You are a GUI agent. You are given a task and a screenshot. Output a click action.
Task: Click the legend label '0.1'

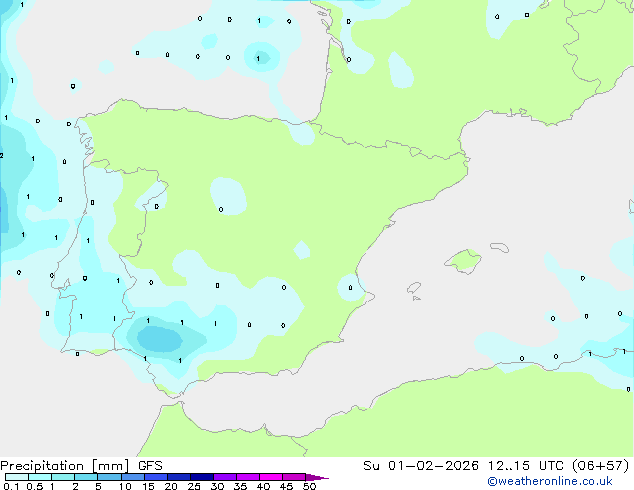pyautogui.click(x=11, y=486)
